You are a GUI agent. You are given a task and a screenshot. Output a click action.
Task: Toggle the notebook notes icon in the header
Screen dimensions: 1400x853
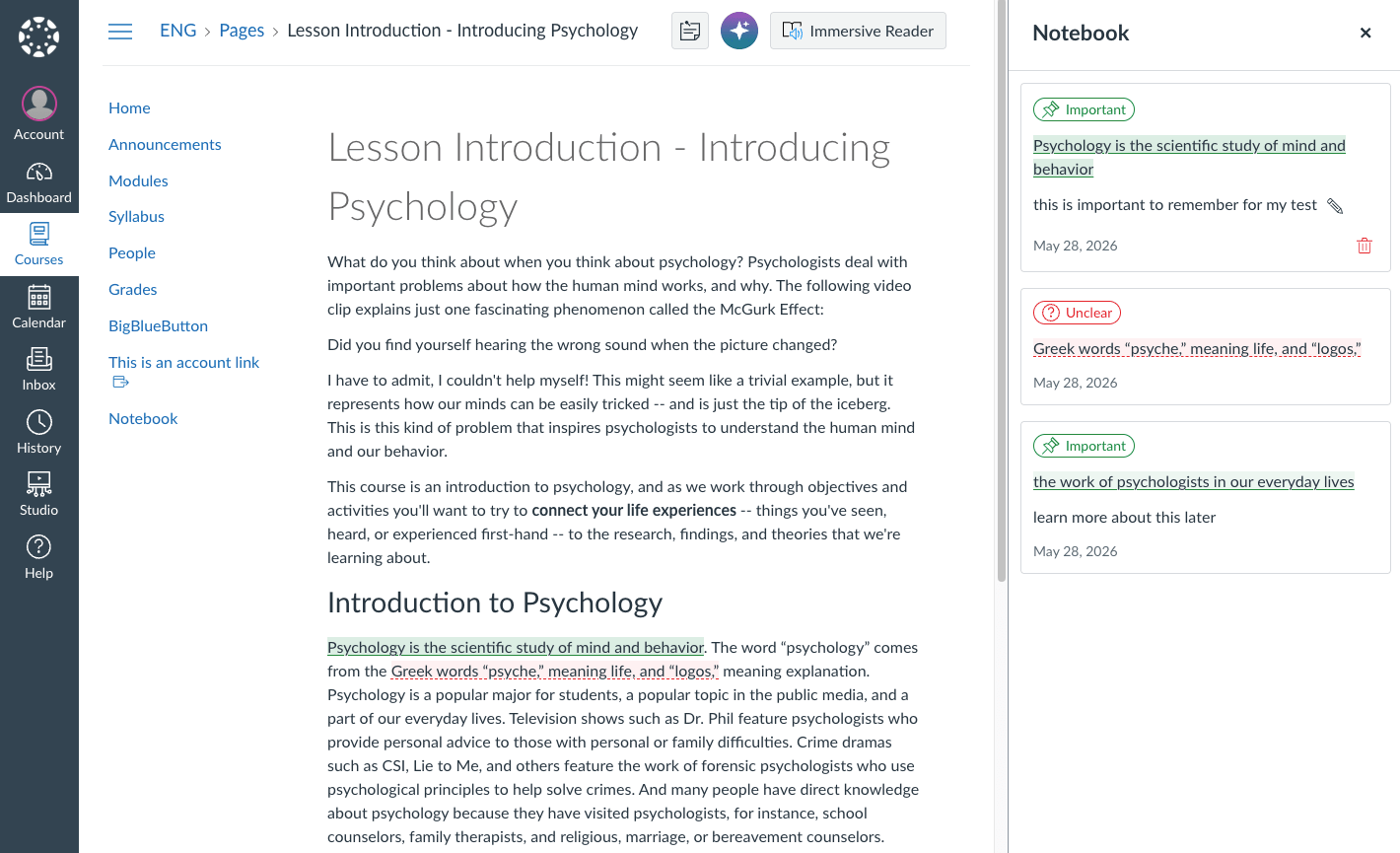(x=690, y=31)
